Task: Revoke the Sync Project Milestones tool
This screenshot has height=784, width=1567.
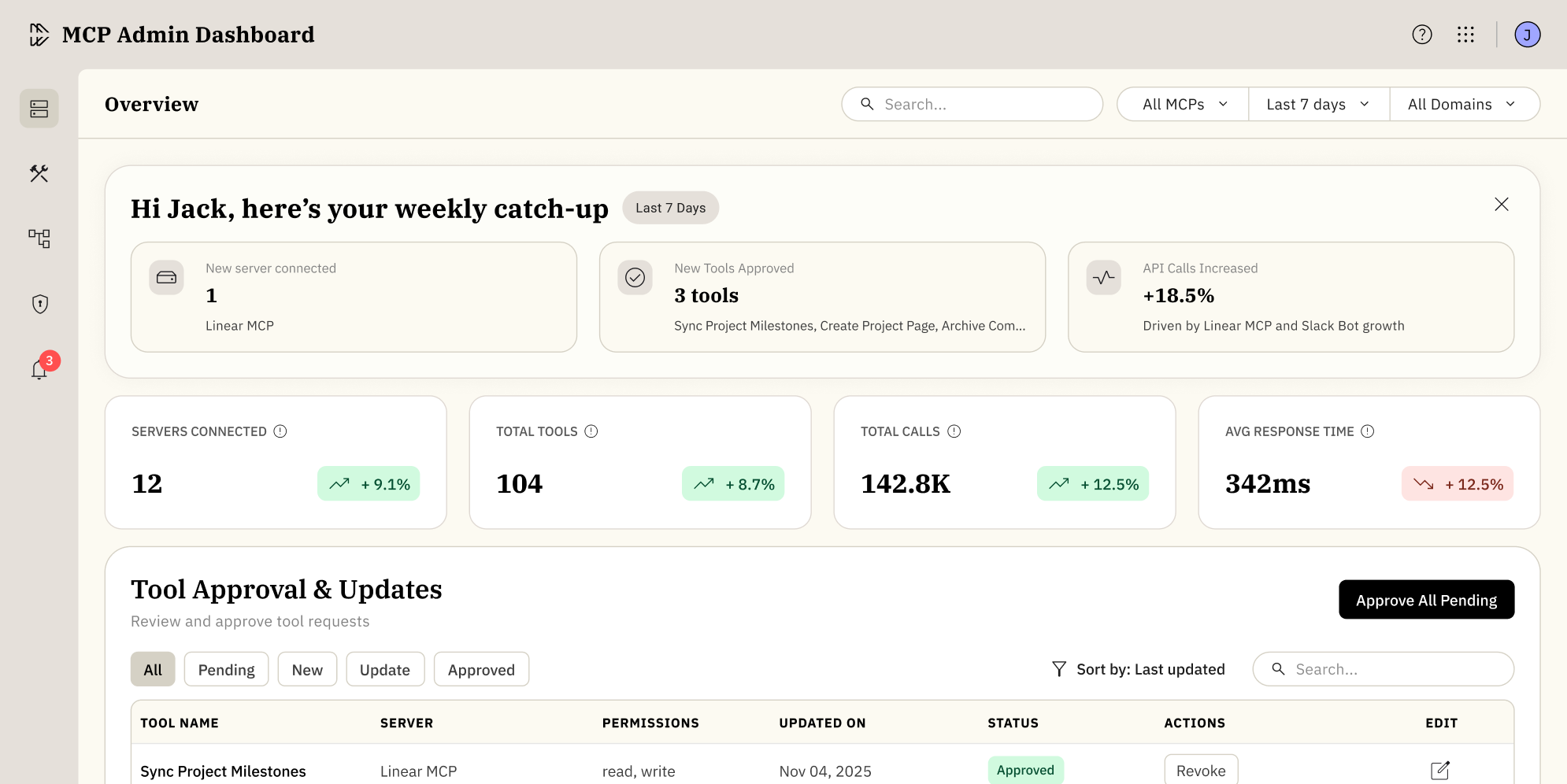Action: tap(1200, 770)
